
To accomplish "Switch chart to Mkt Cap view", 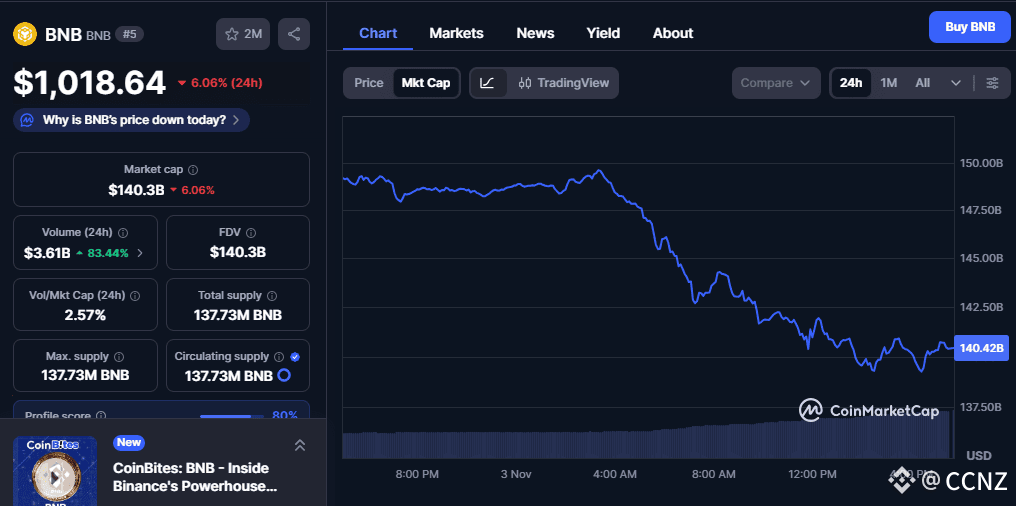I will pos(426,83).
